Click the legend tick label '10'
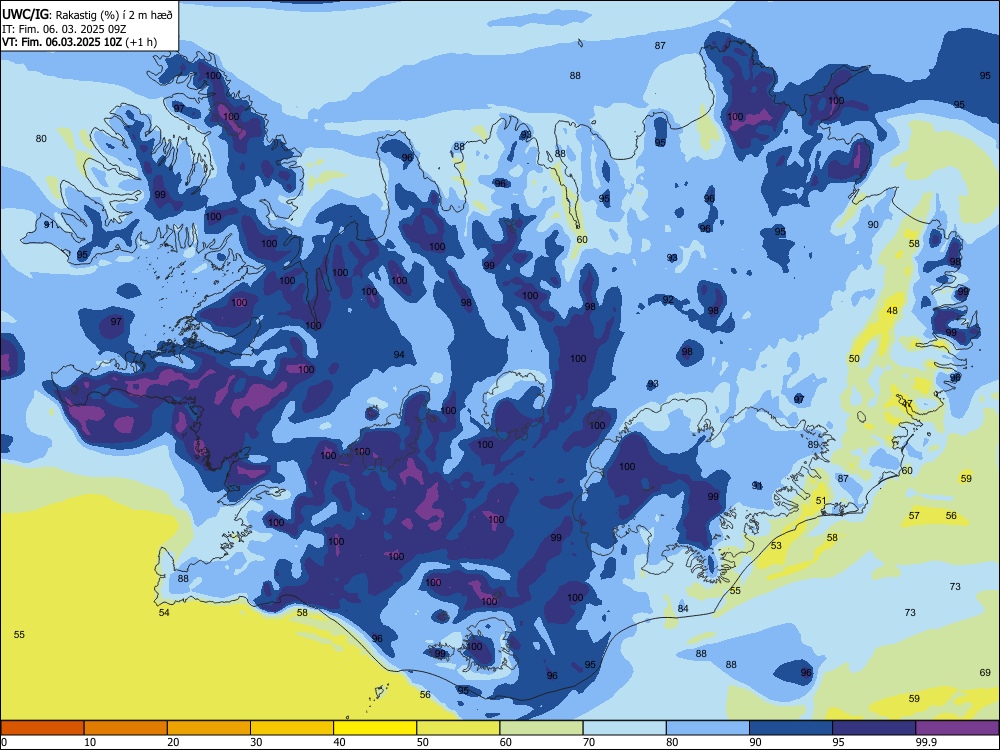Viewport: 1000px width, 750px height. (x=90, y=742)
